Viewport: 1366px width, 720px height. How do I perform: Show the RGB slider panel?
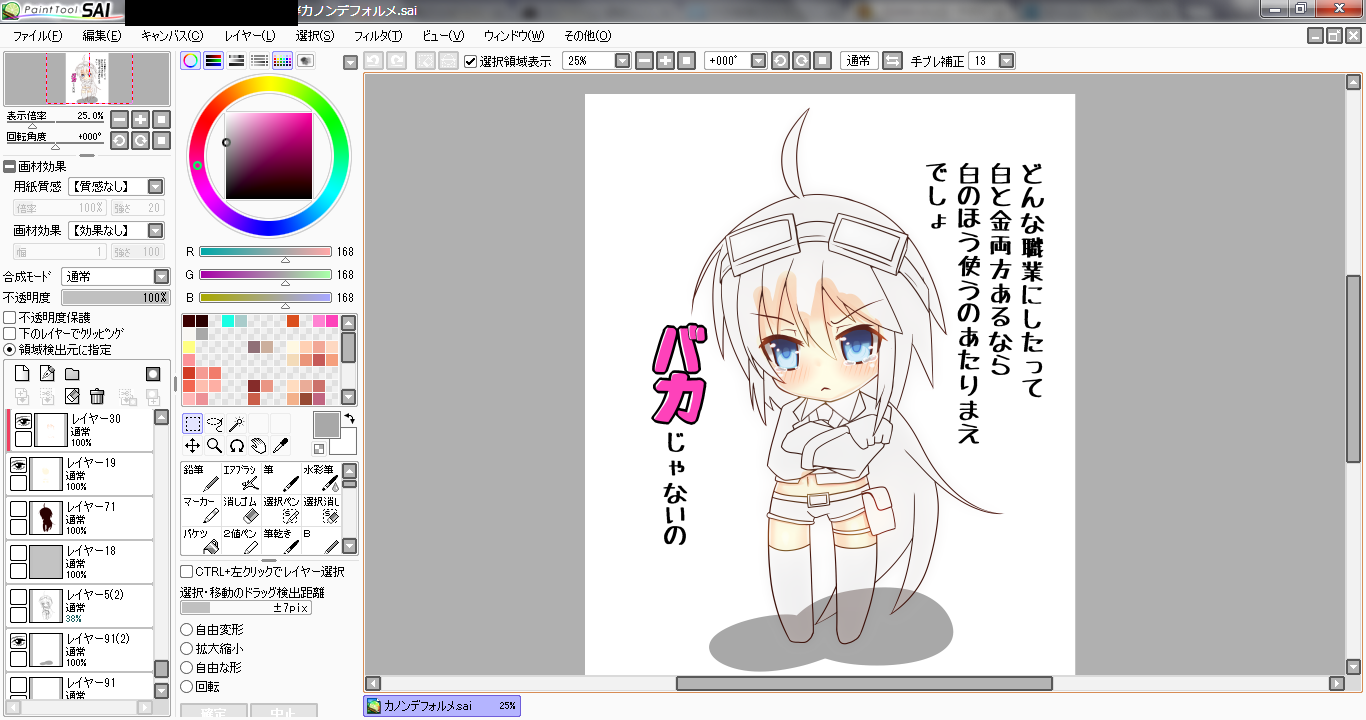[x=213, y=61]
